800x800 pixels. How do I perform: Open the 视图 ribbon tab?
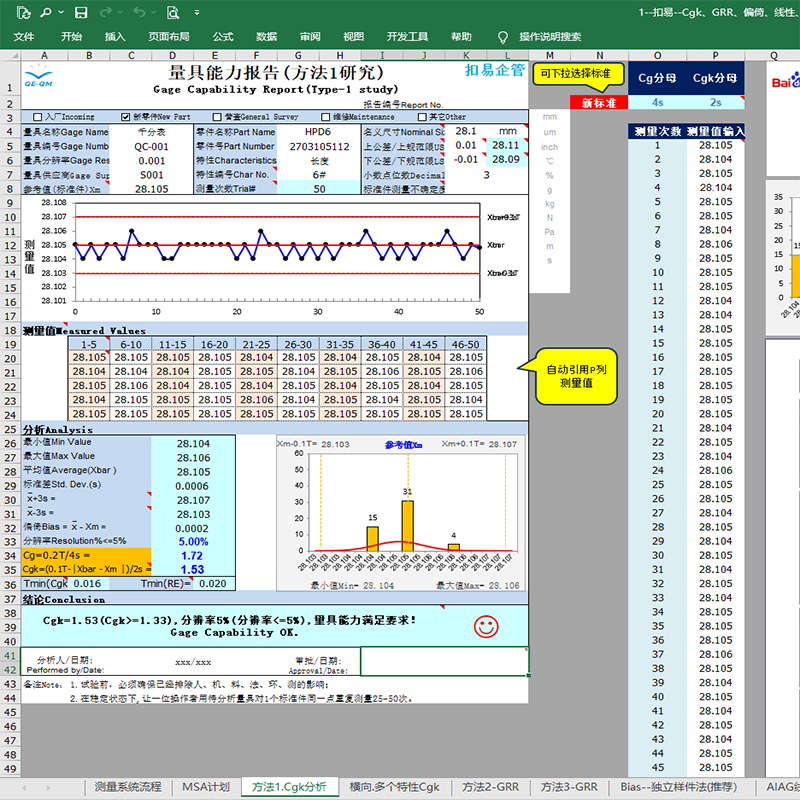(x=354, y=37)
